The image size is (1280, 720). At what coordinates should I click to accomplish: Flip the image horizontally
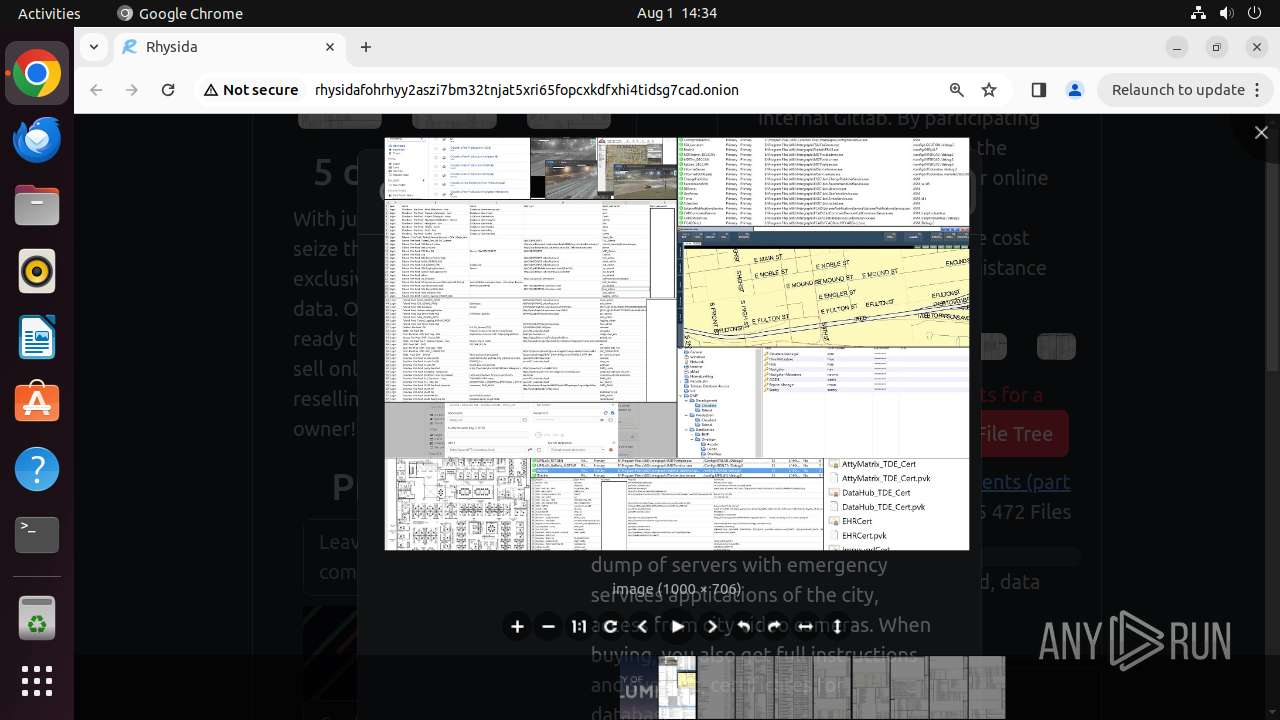(805, 627)
